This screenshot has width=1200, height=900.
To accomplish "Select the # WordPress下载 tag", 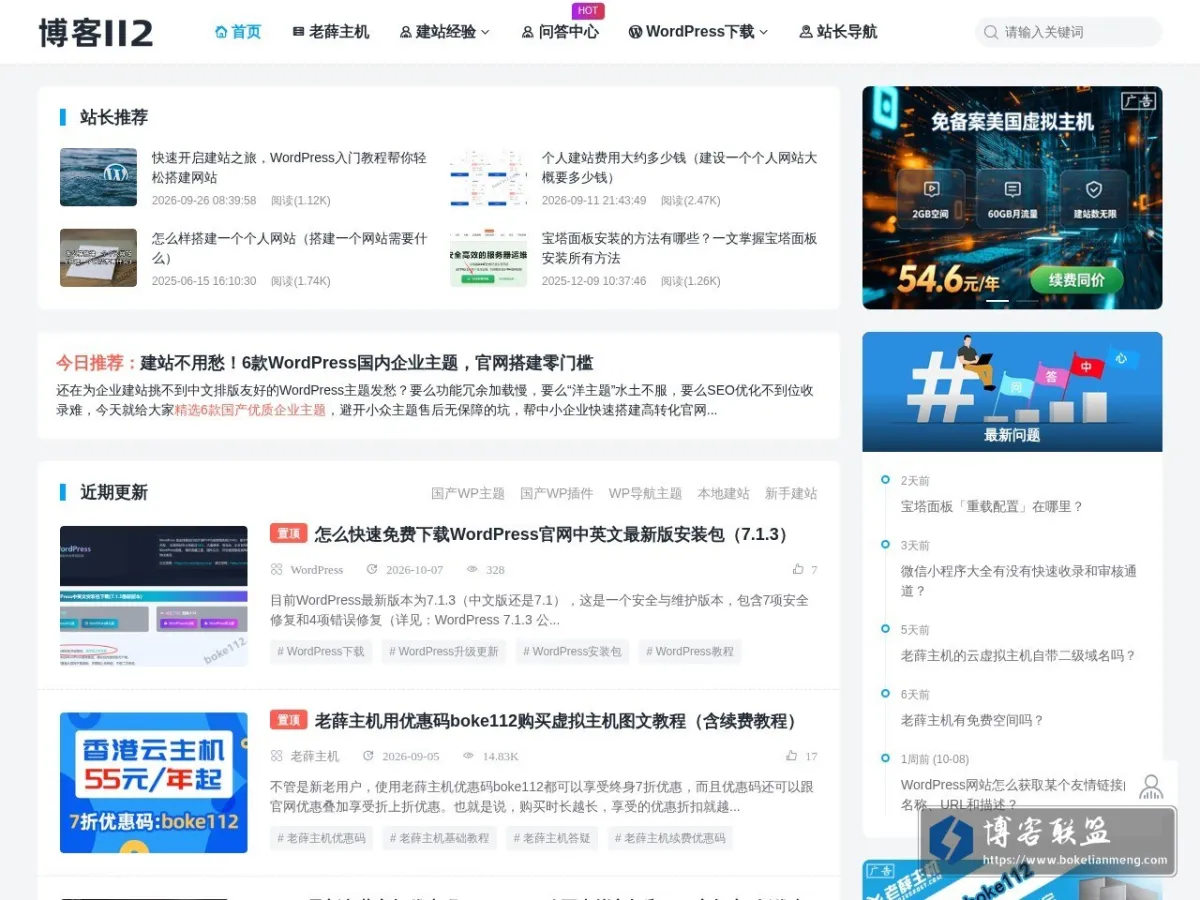I will click(321, 652).
